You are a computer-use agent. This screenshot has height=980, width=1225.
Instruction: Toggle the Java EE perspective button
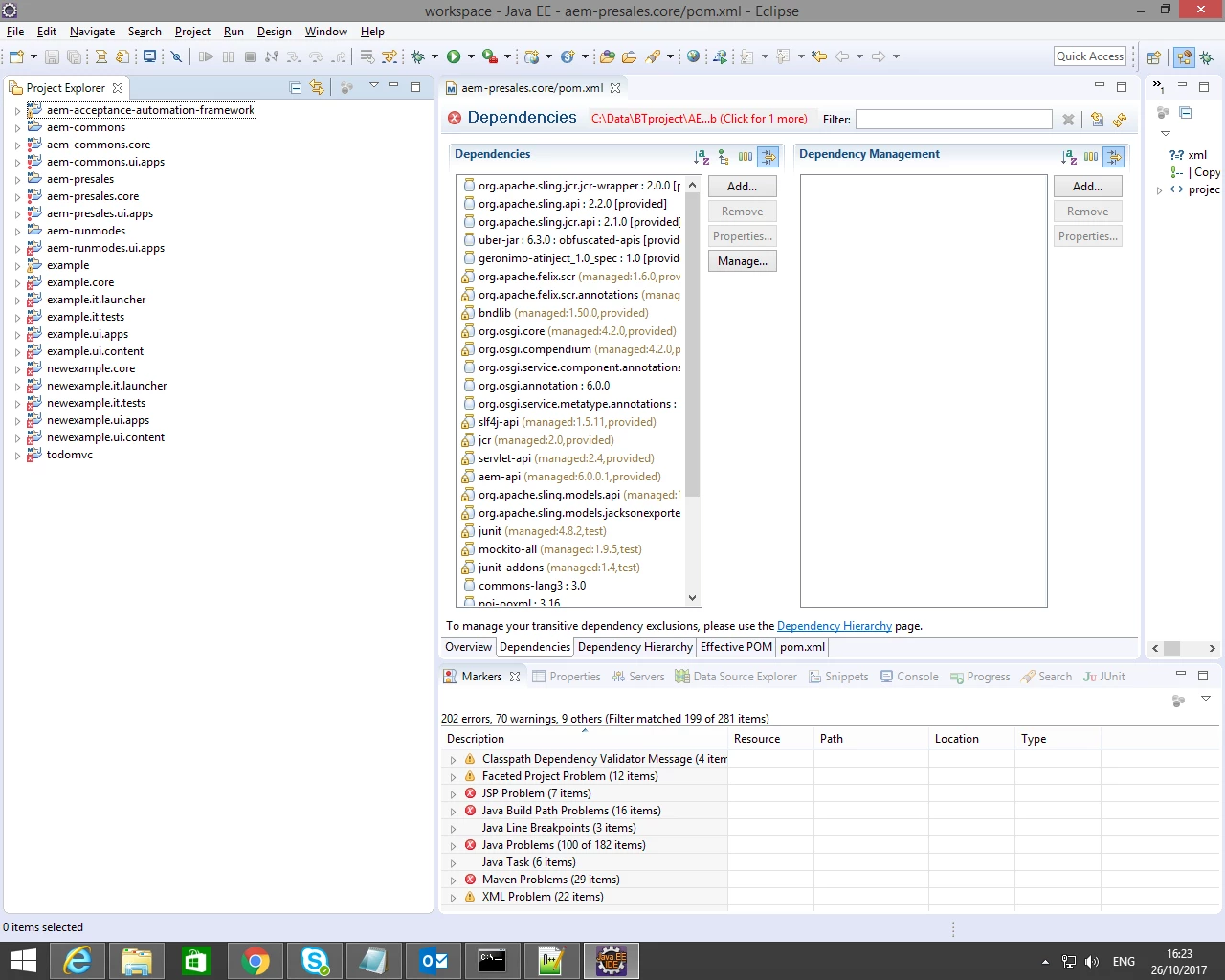tap(1184, 56)
